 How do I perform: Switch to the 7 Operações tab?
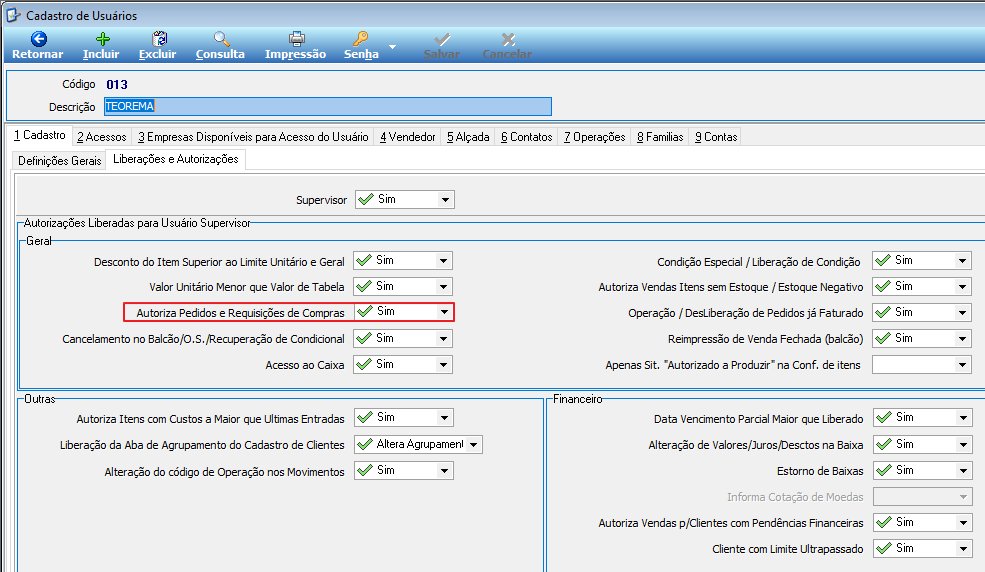594,137
